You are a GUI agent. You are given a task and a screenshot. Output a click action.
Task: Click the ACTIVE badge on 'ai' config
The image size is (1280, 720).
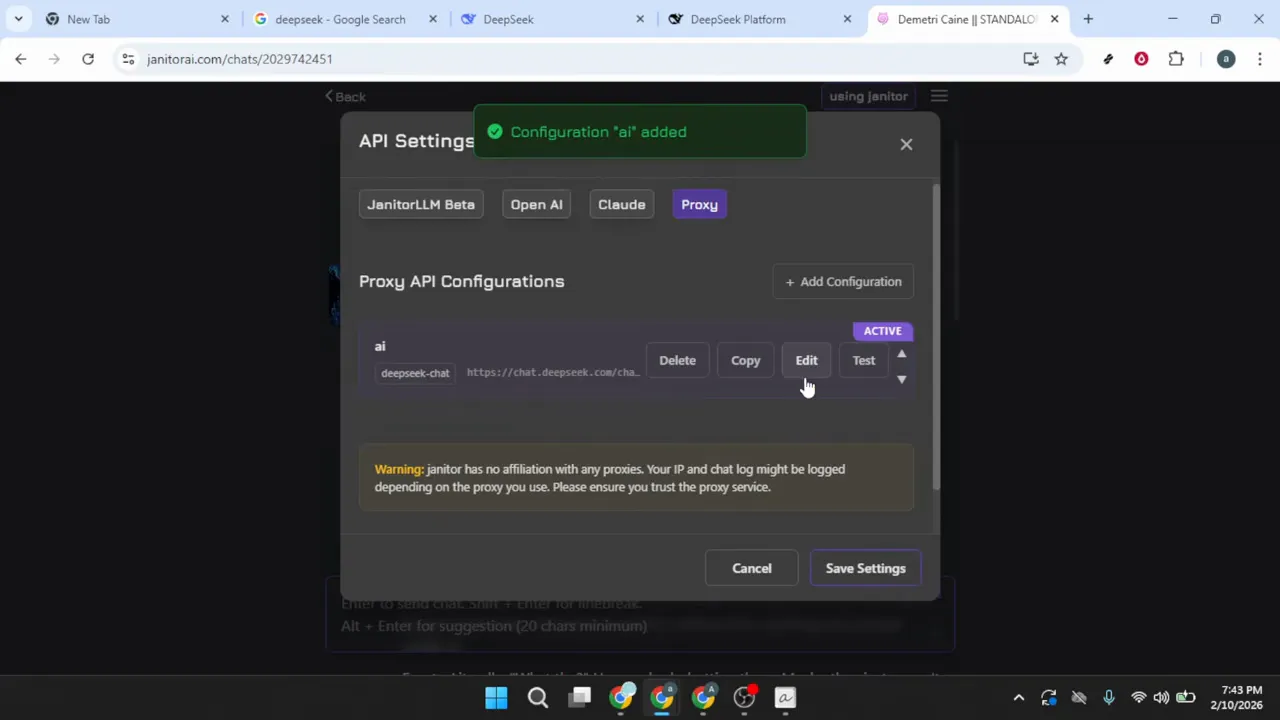[882, 331]
